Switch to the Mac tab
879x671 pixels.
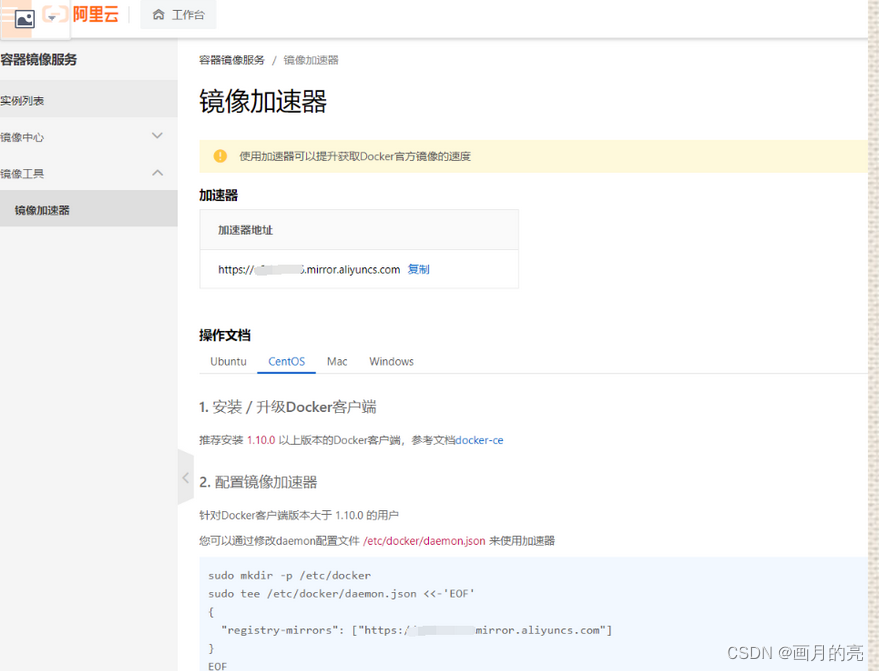click(x=337, y=362)
